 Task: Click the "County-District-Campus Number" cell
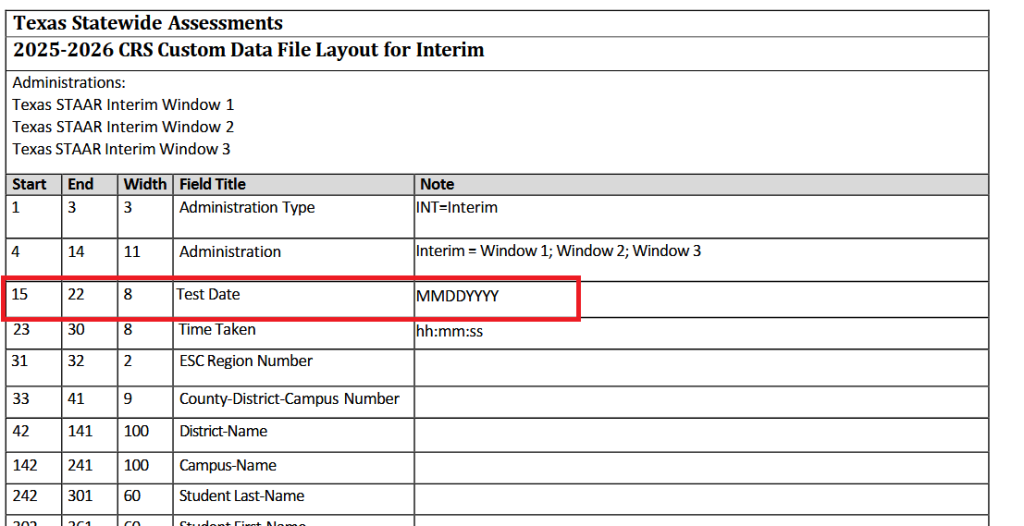(x=289, y=399)
